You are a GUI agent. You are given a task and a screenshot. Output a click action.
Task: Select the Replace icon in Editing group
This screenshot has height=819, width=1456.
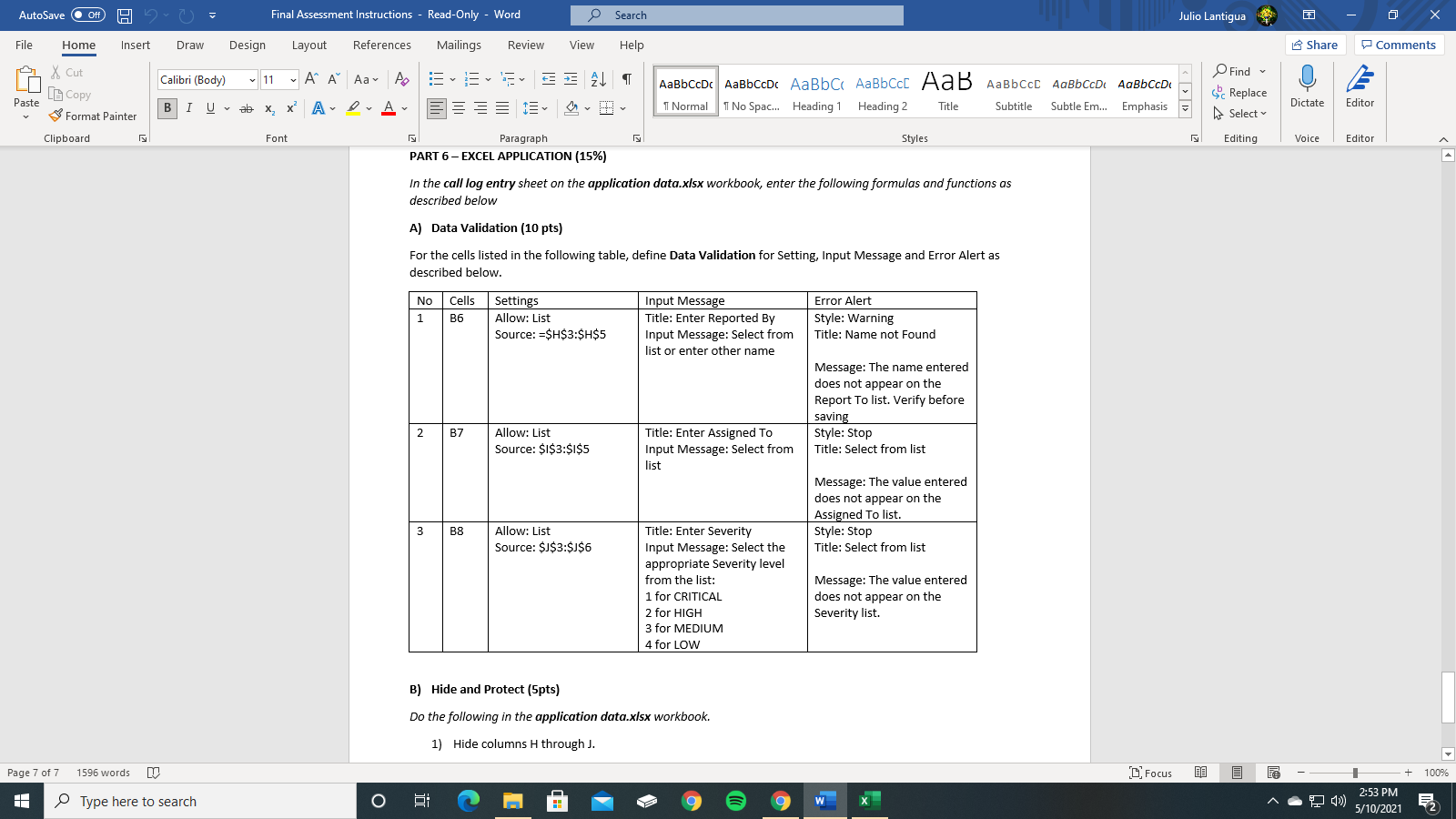point(1241,92)
